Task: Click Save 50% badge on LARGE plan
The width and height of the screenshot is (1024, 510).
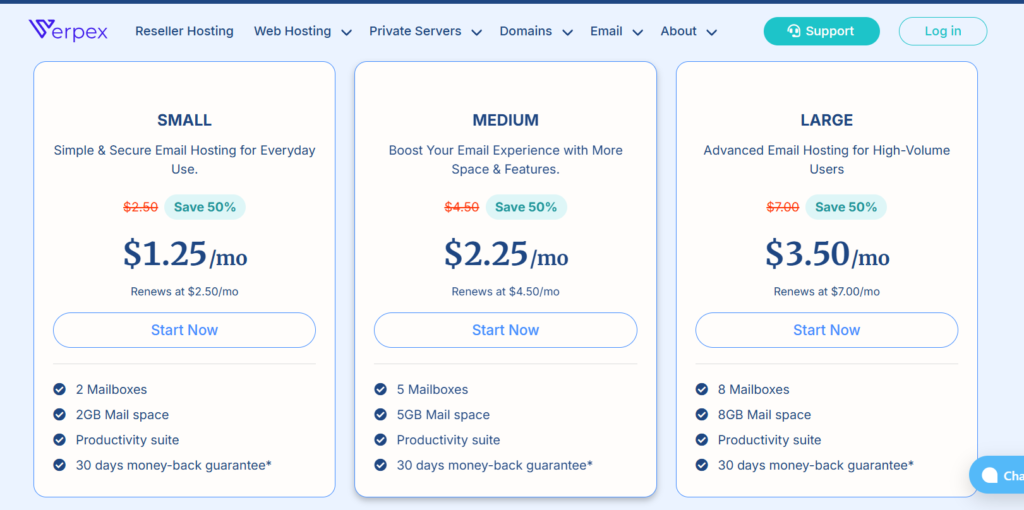Action: tap(846, 207)
